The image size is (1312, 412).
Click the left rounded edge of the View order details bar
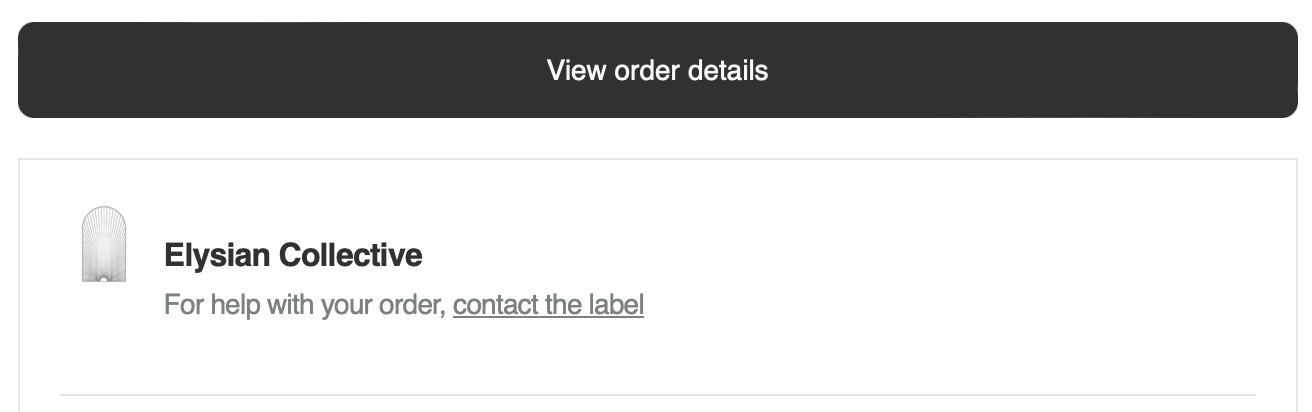click(30, 70)
